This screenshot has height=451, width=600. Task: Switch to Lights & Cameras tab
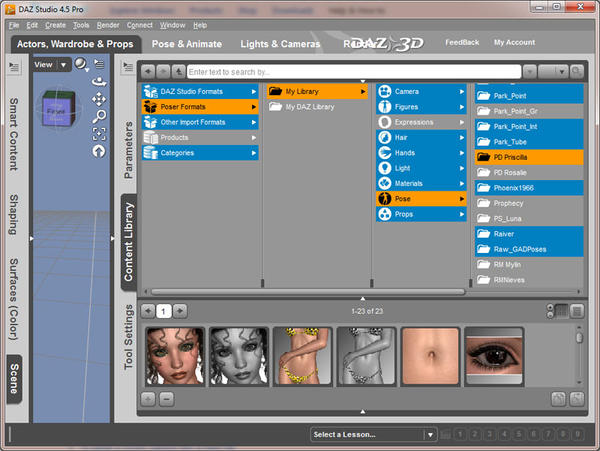click(280, 44)
